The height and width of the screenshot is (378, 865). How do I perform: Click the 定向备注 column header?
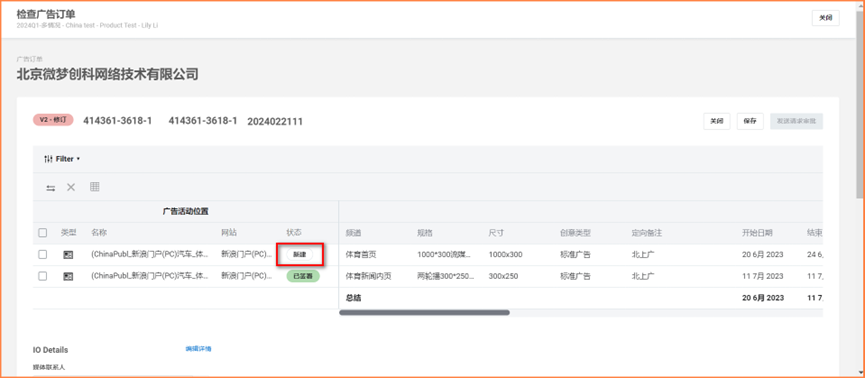647,233
